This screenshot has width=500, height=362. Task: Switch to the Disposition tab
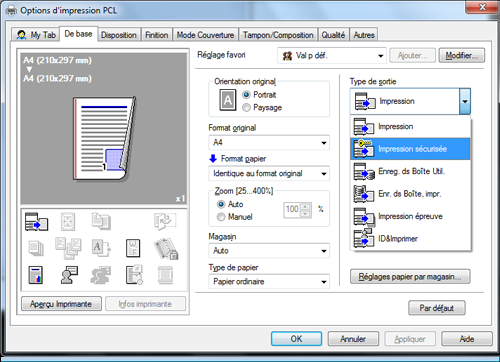(119, 35)
